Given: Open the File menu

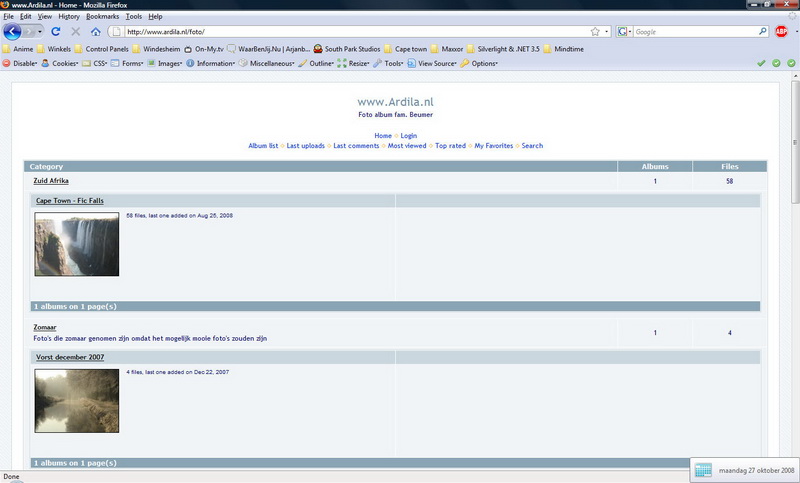Looking at the screenshot, I should [8, 16].
